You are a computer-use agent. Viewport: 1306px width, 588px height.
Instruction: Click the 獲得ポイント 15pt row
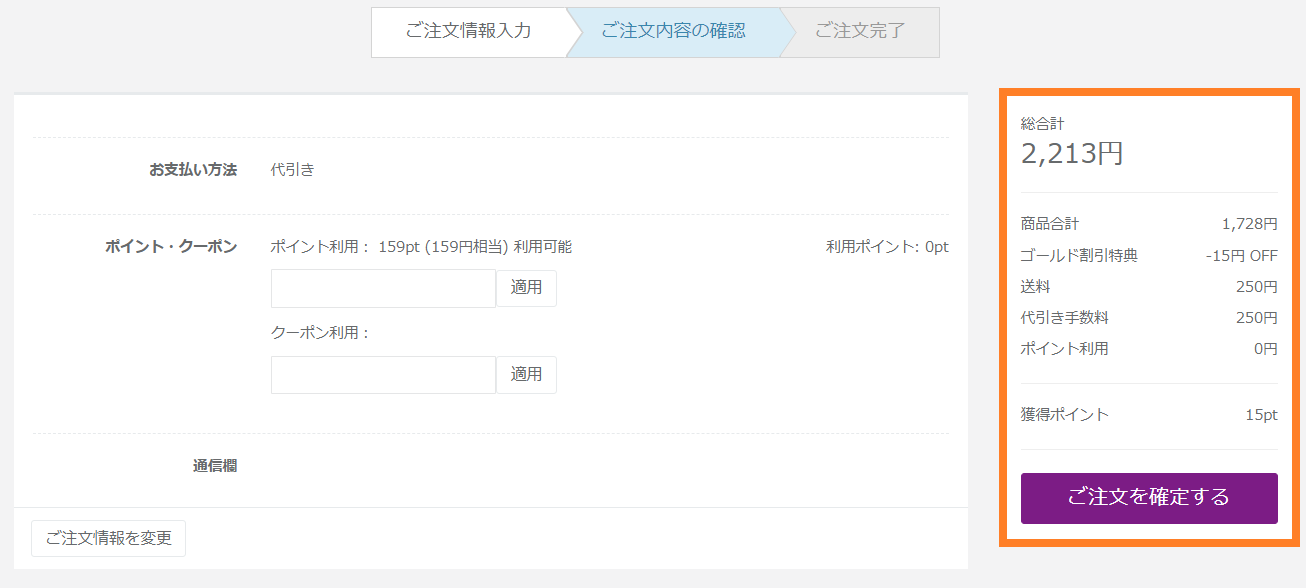point(1149,414)
